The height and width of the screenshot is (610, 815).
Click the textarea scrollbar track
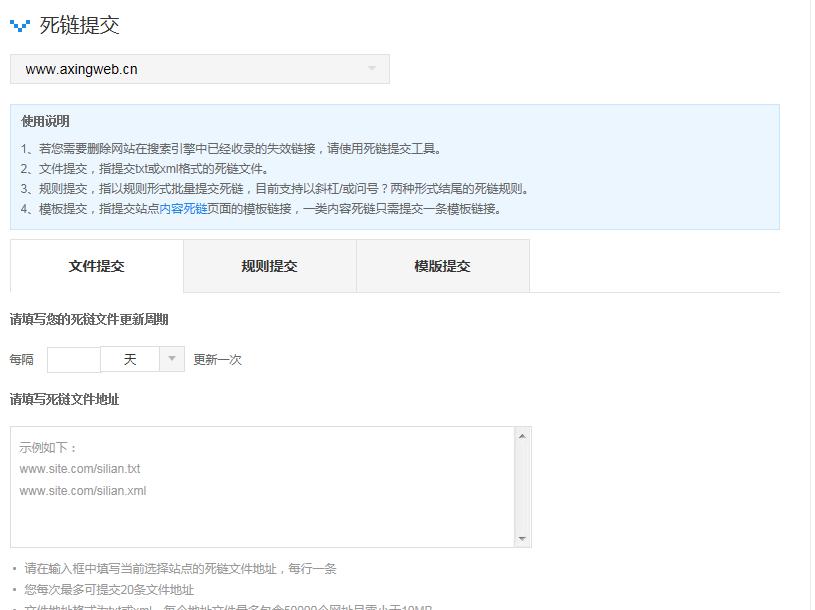[x=519, y=486]
